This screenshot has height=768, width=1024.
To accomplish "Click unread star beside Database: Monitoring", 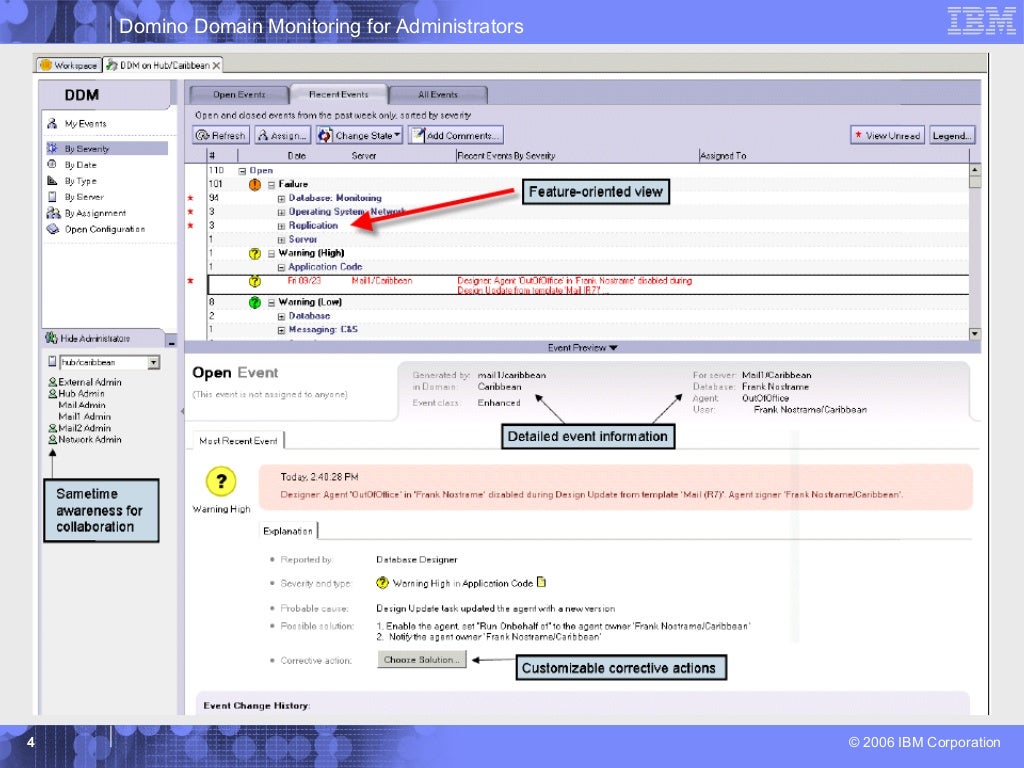I will pos(191,198).
